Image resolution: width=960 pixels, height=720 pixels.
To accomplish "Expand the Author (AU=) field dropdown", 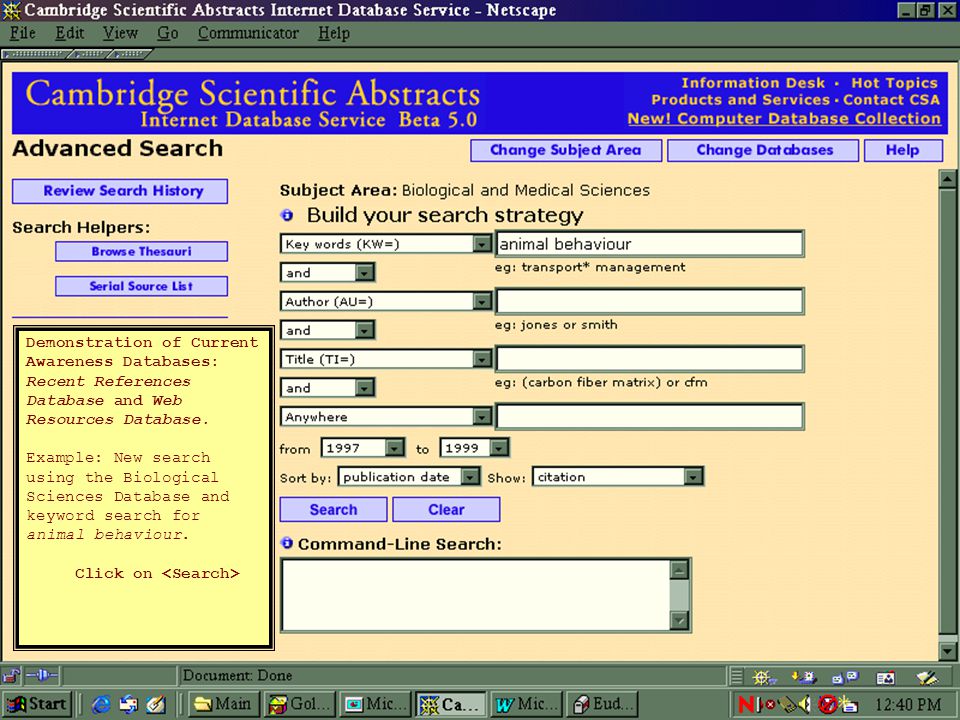I will (482, 301).
